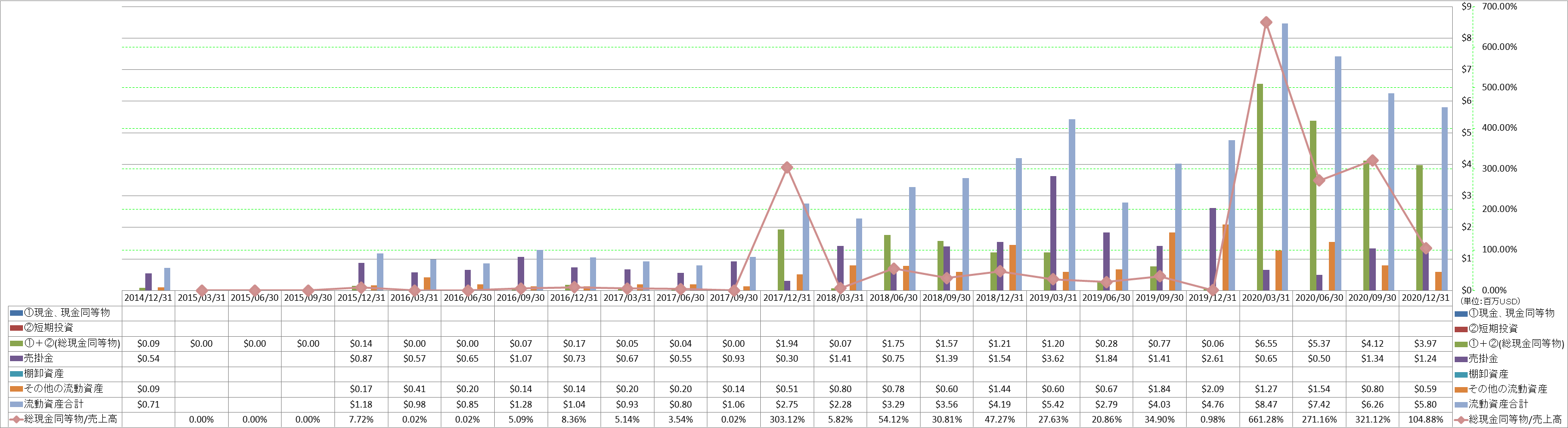Click the $0.71 流動資産合計 cell for 2014/12/31
The height and width of the screenshot is (428, 1568).
coord(148,404)
